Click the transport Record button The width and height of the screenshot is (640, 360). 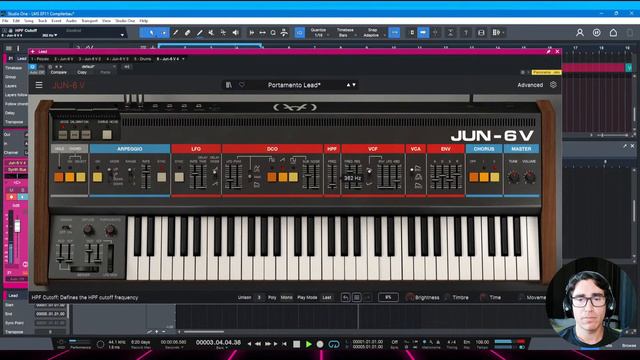pos(320,344)
